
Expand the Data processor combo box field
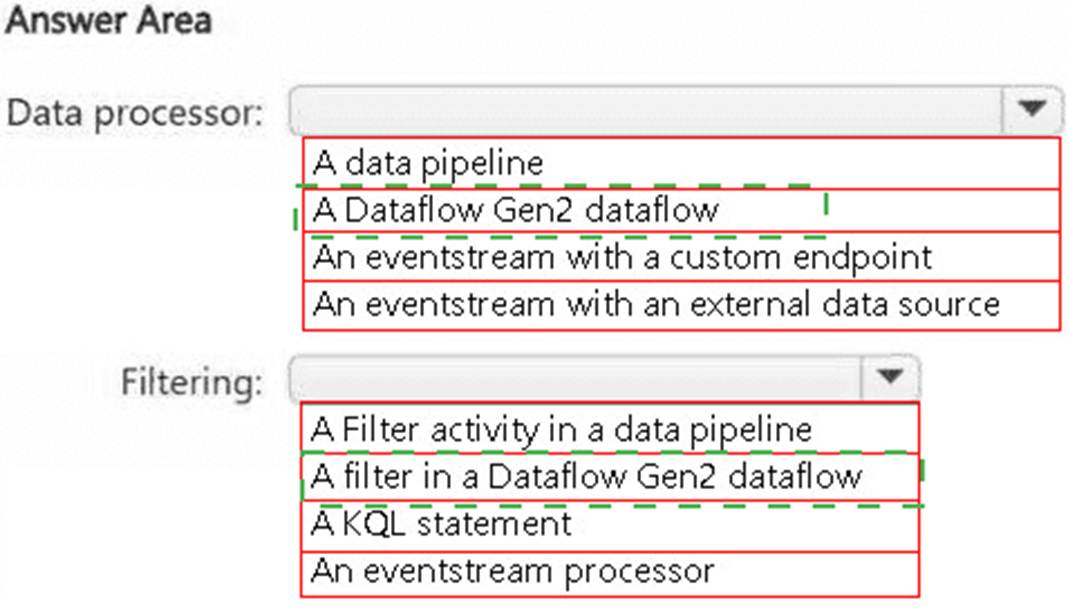(x=650, y=111)
